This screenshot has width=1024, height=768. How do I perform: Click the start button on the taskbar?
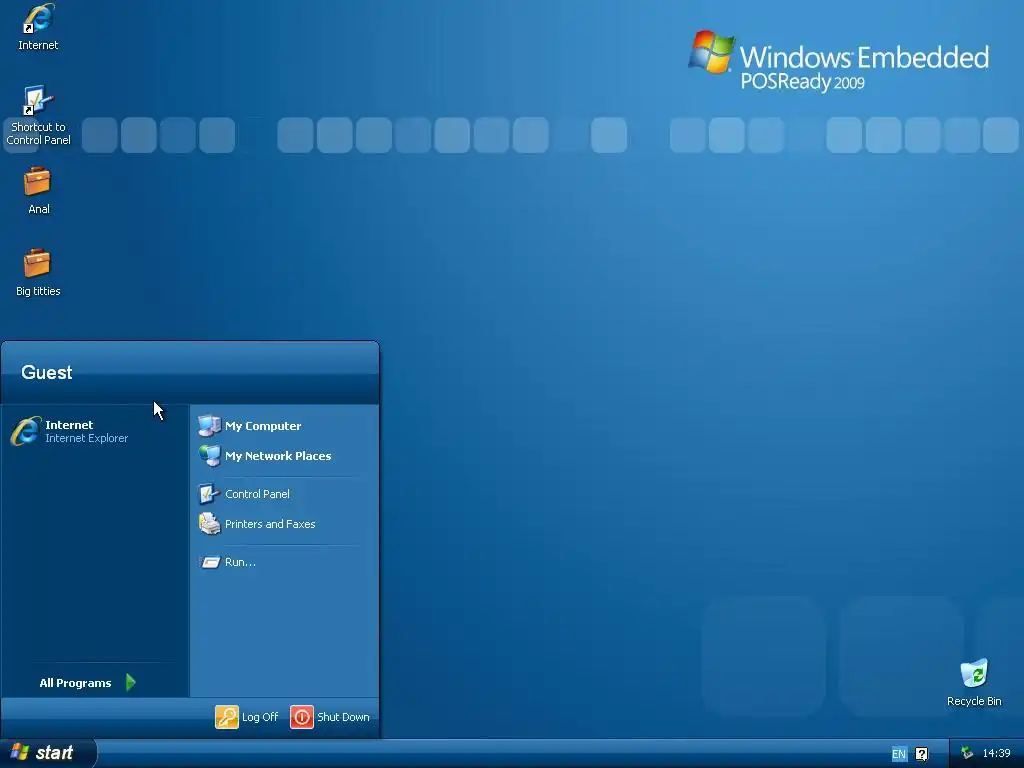click(48, 753)
